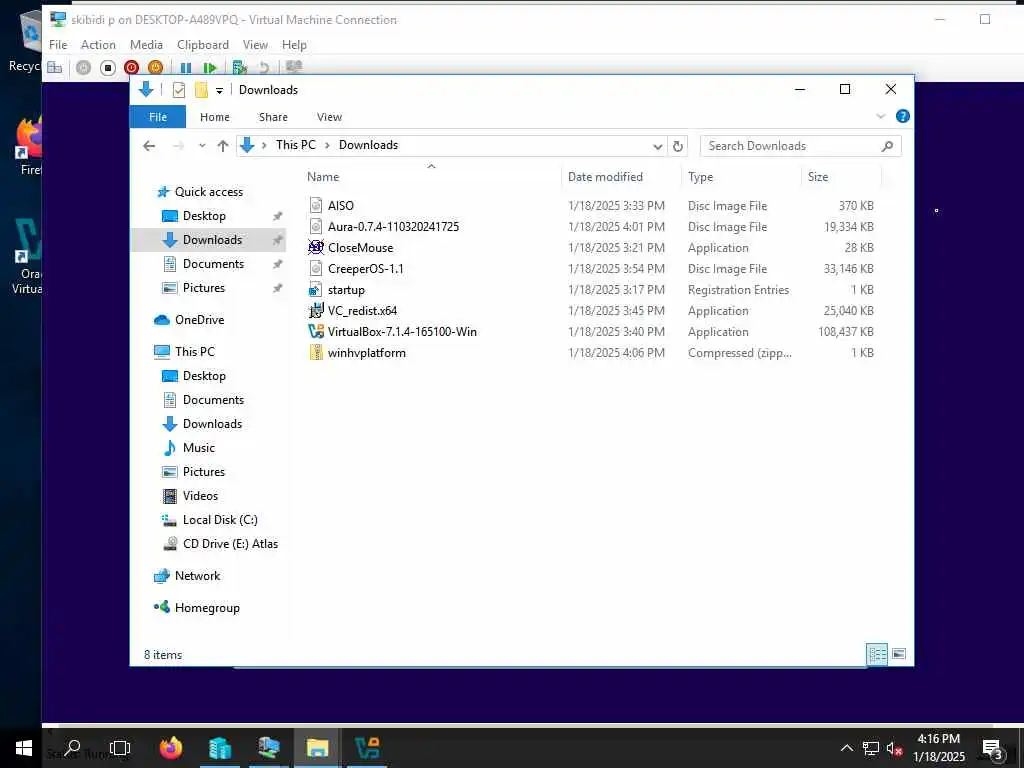Click the Turn Off VM toolbar icon

pyautogui.click(x=108, y=67)
